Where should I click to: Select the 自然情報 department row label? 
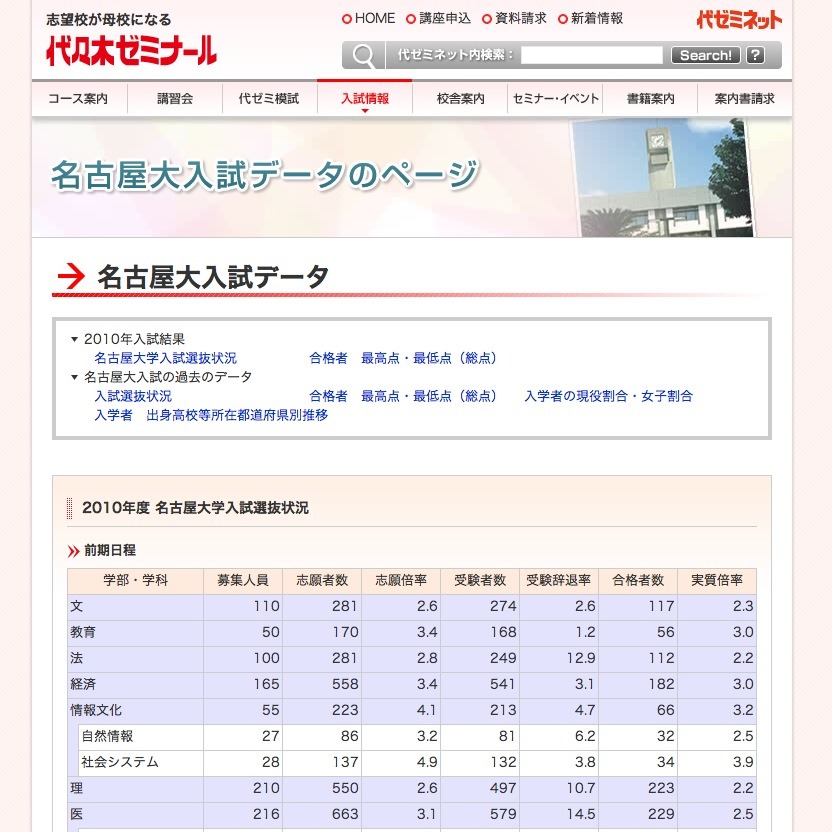pos(107,736)
